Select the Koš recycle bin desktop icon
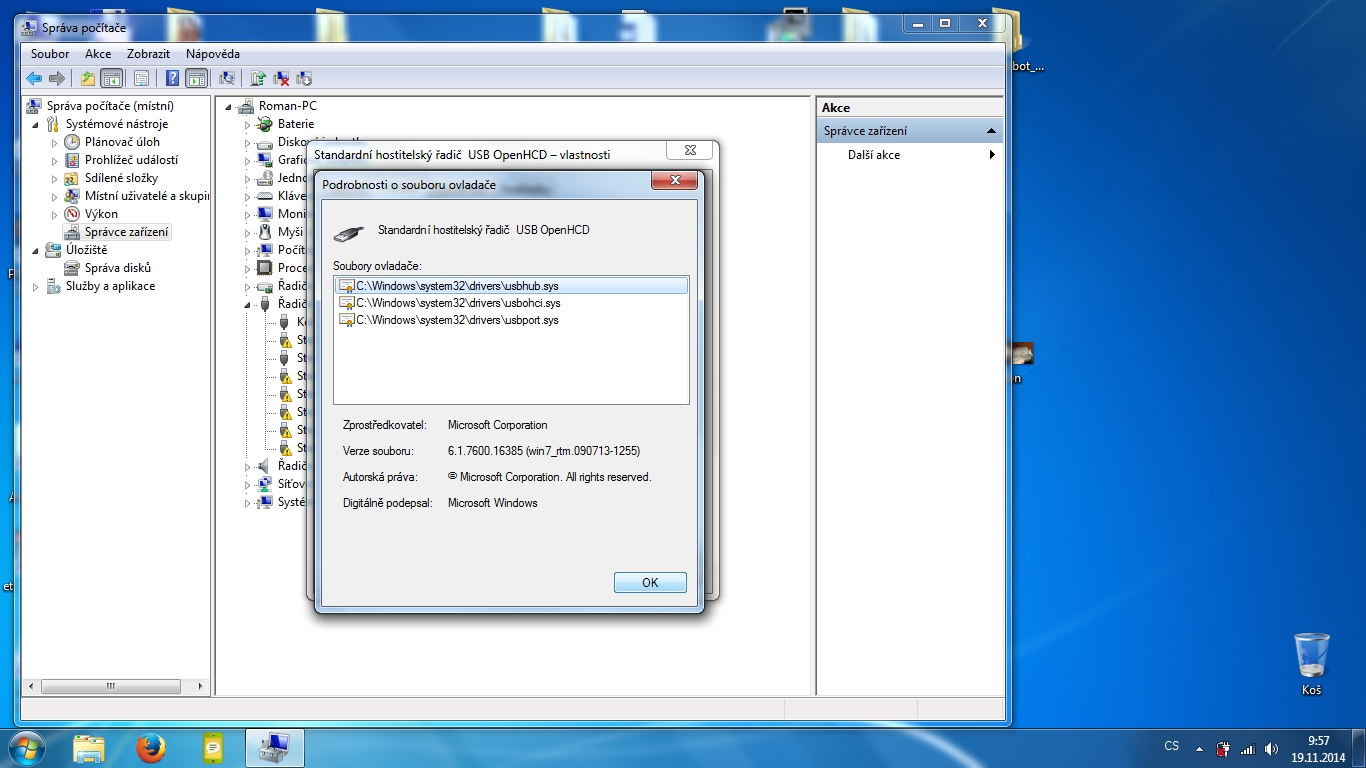1366x768 pixels. point(1311,664)
